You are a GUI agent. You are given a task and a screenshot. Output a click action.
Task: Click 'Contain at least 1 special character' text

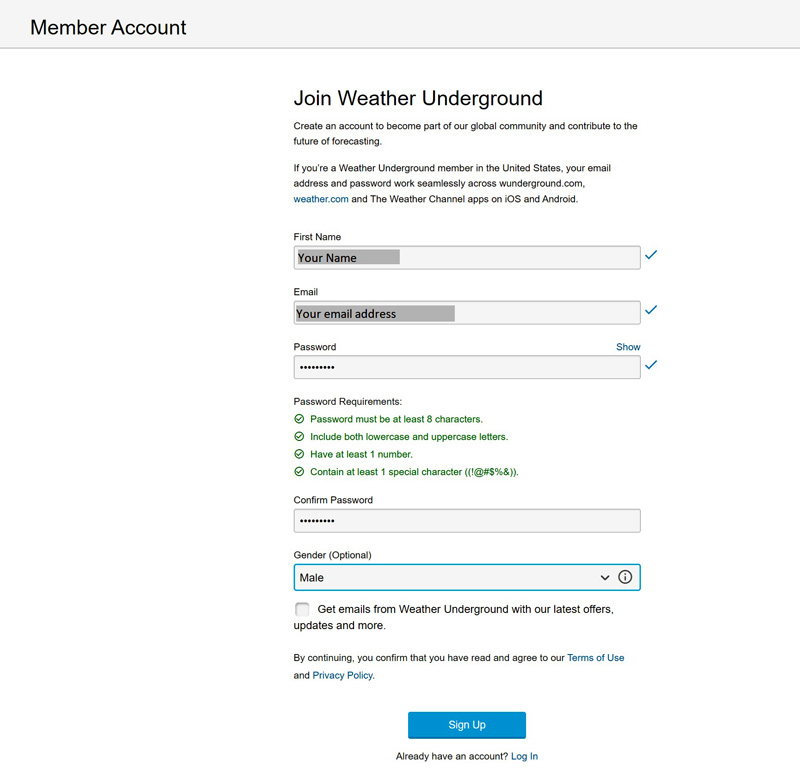[414, 472]
